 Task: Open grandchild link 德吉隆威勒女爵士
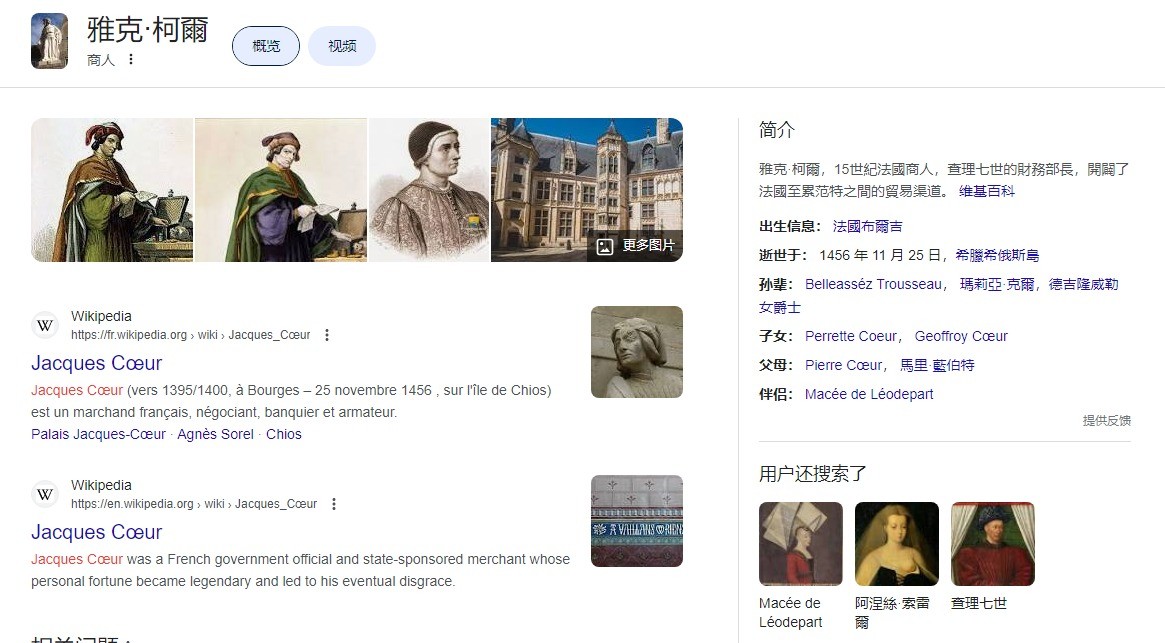coord(1083,285)
